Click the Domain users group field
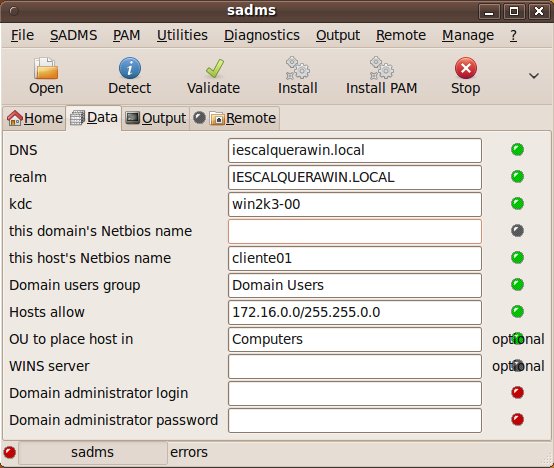 [x=355, y=285]
